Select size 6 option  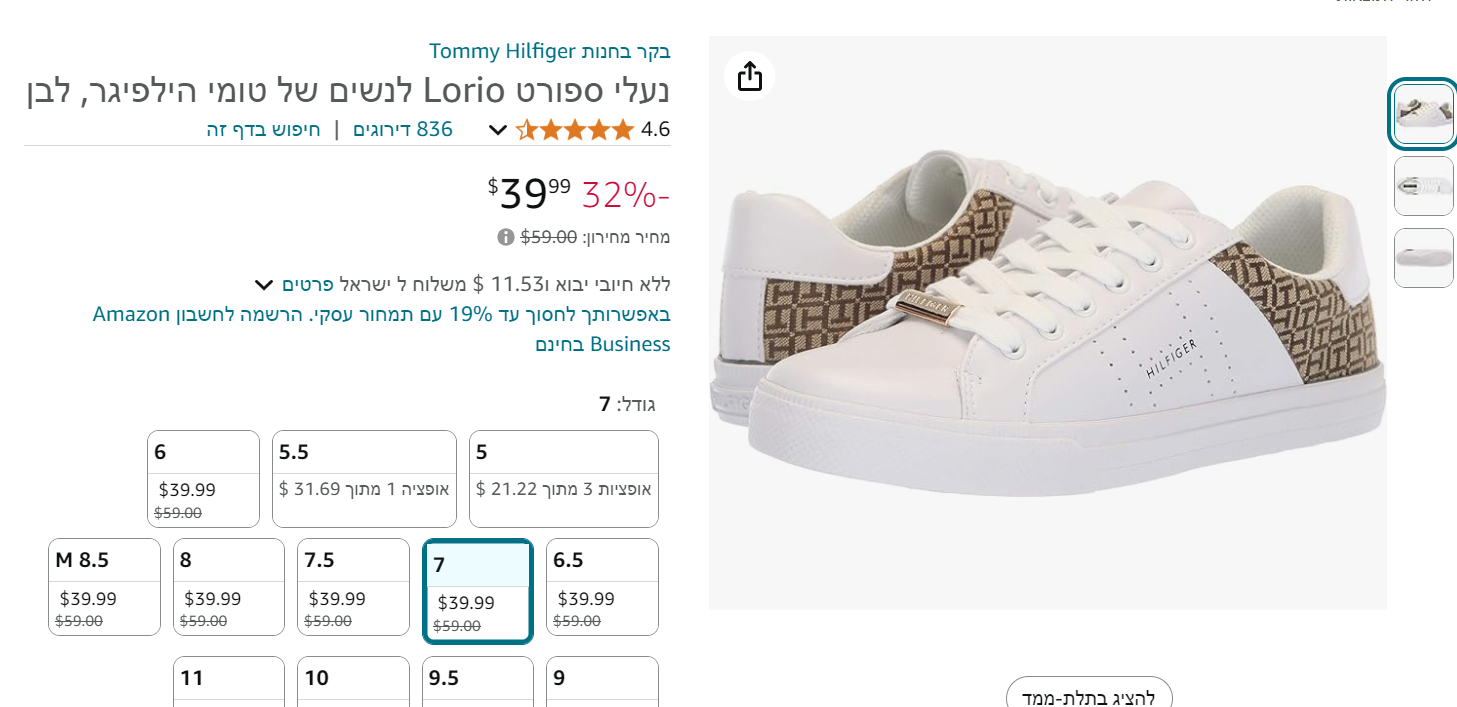pyautogui.click(x=203, y=479)
